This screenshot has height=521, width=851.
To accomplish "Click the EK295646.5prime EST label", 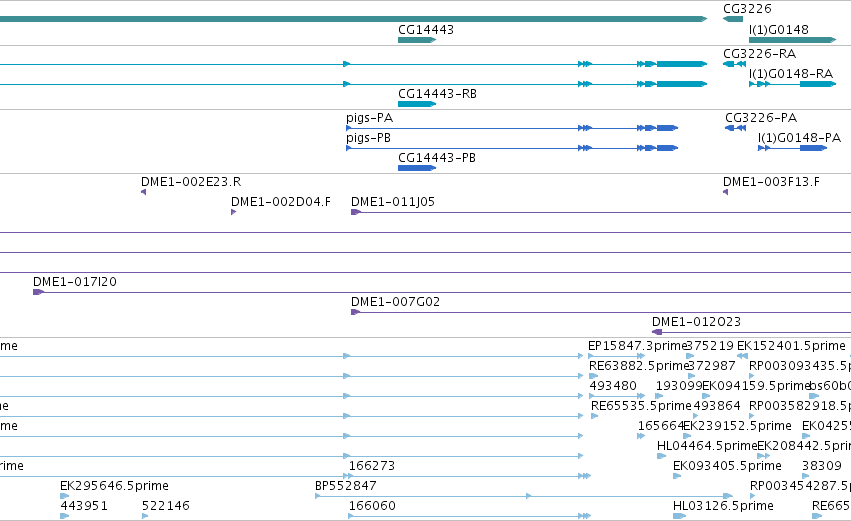I will coord(115,486).
